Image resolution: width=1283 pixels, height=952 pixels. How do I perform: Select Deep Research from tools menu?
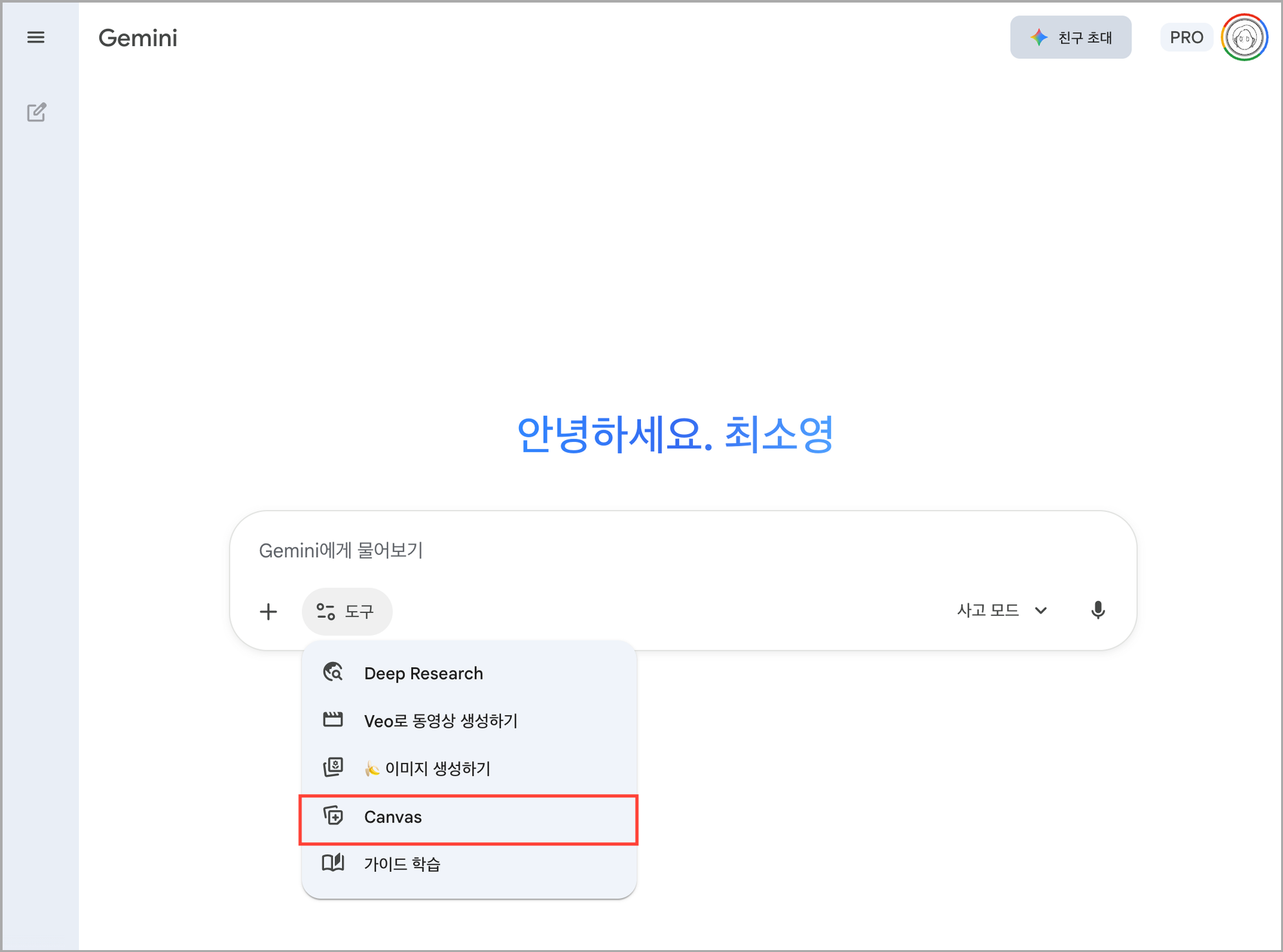tap(423, 674)
